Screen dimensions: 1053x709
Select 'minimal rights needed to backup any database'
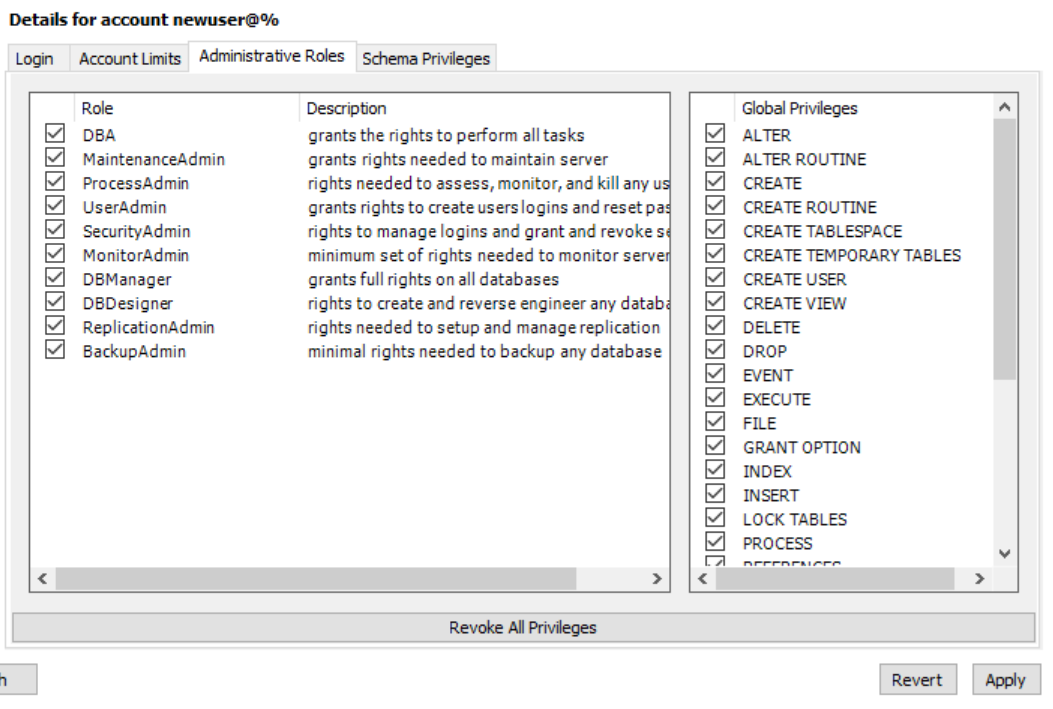coord(484,351)
